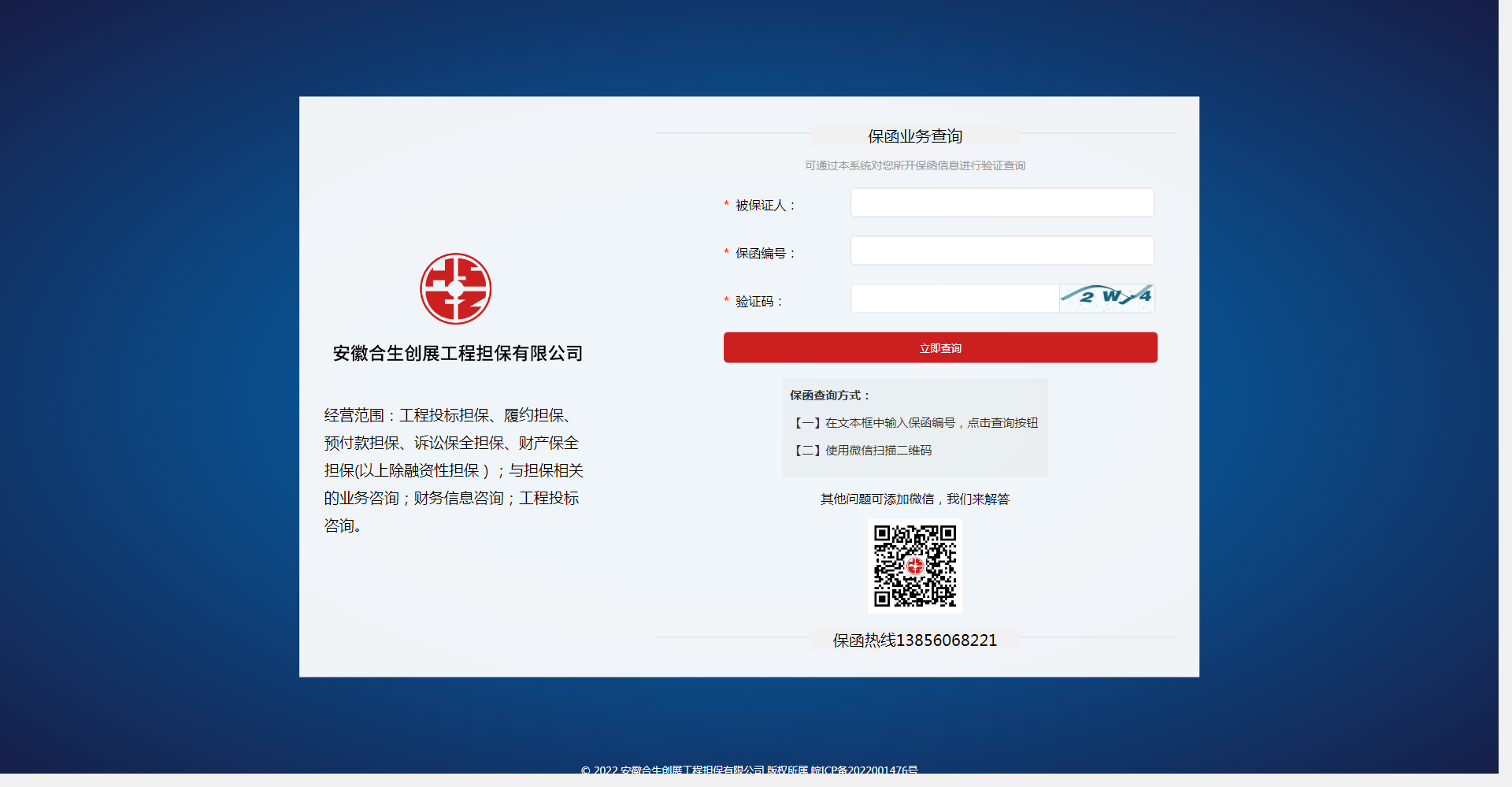Click the 被保证人 input field
This screenshot has height=787, width=1512.
(1002, 202)
